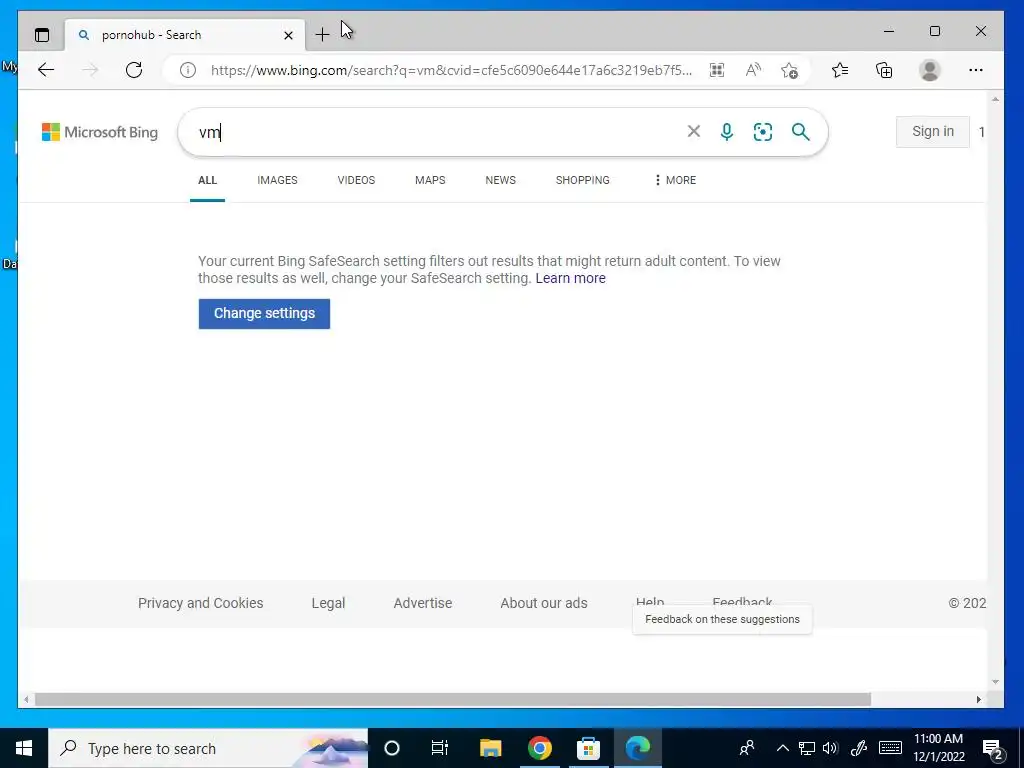Show hidden system tray icons

pyautogui.click(x=782, y=748)
